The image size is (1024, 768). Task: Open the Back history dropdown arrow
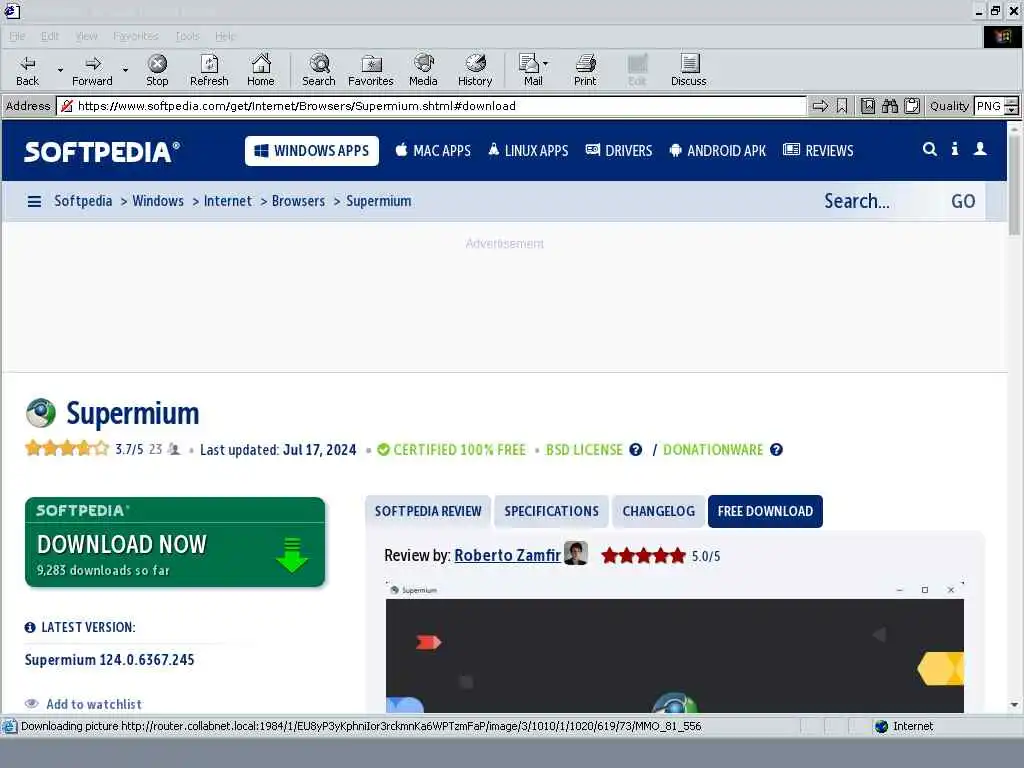coord(60,70)
